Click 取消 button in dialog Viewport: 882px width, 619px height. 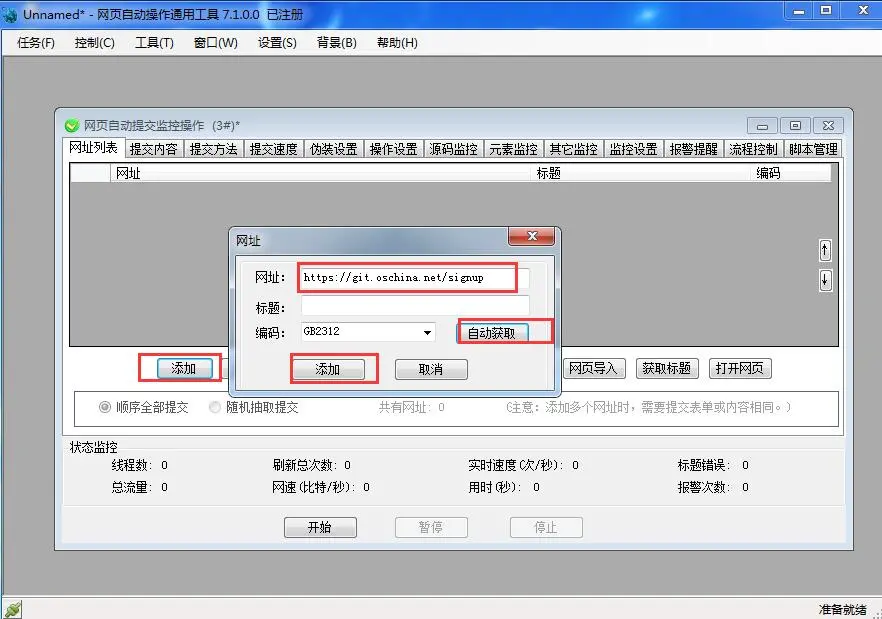431,369
